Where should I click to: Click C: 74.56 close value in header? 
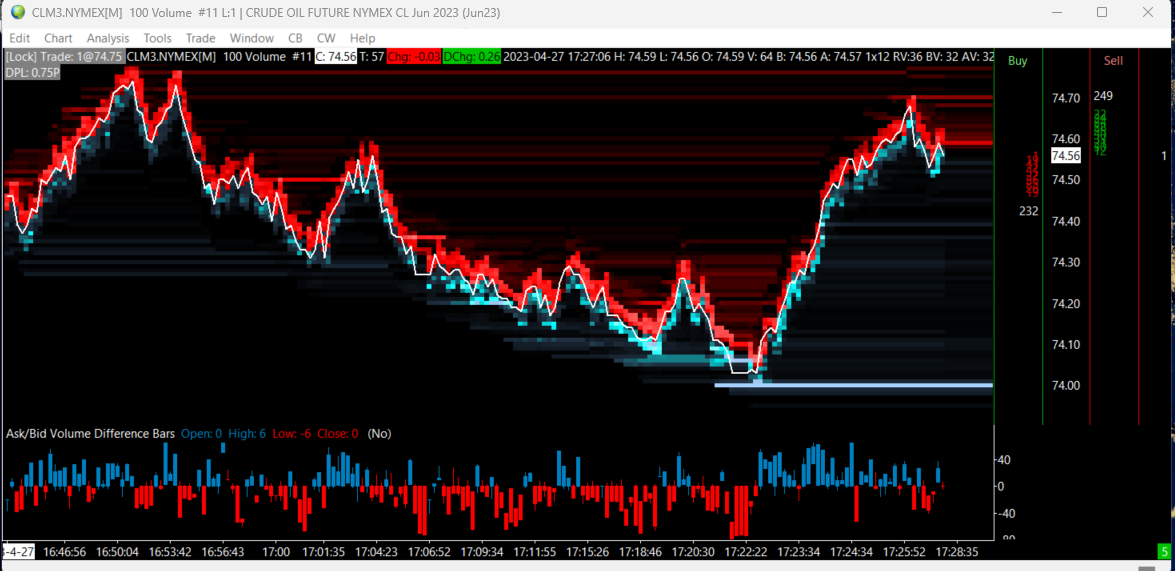click(x=335, y=56)
